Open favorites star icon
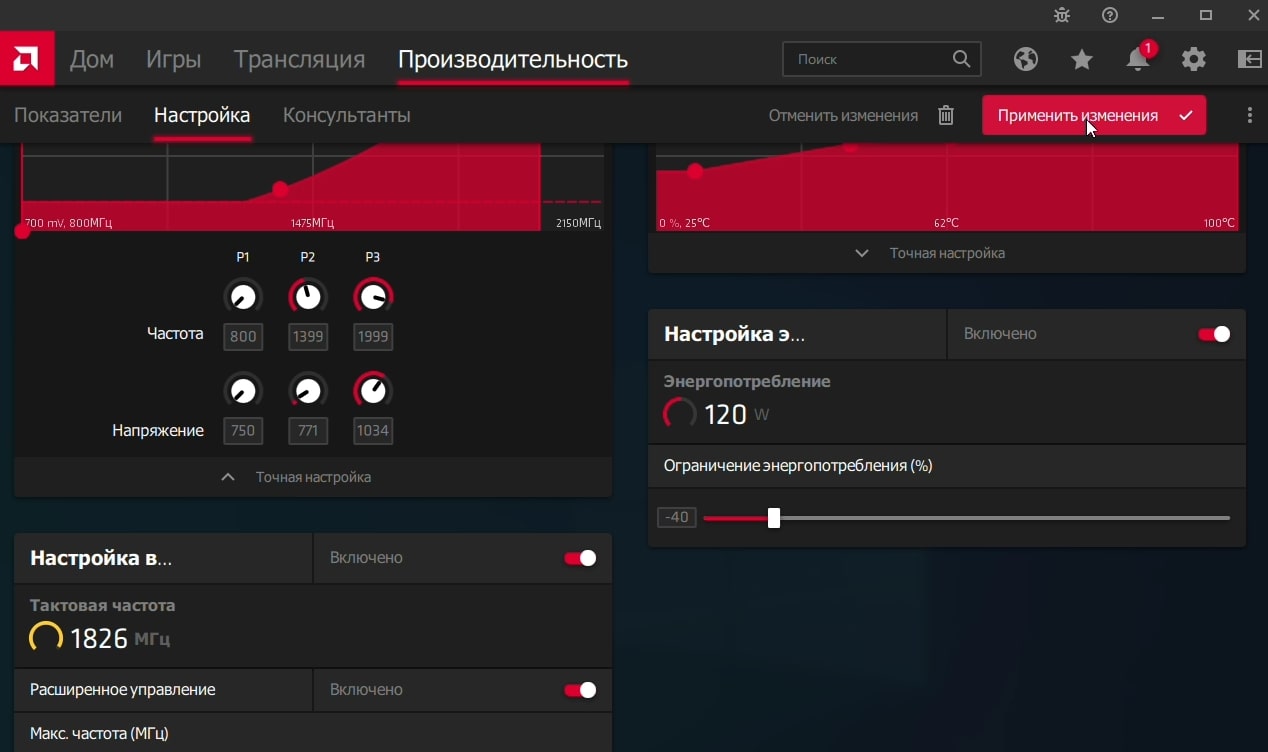Image resolution: width=1268 pixels, height=752 pixels. (x=1081, y=60)
